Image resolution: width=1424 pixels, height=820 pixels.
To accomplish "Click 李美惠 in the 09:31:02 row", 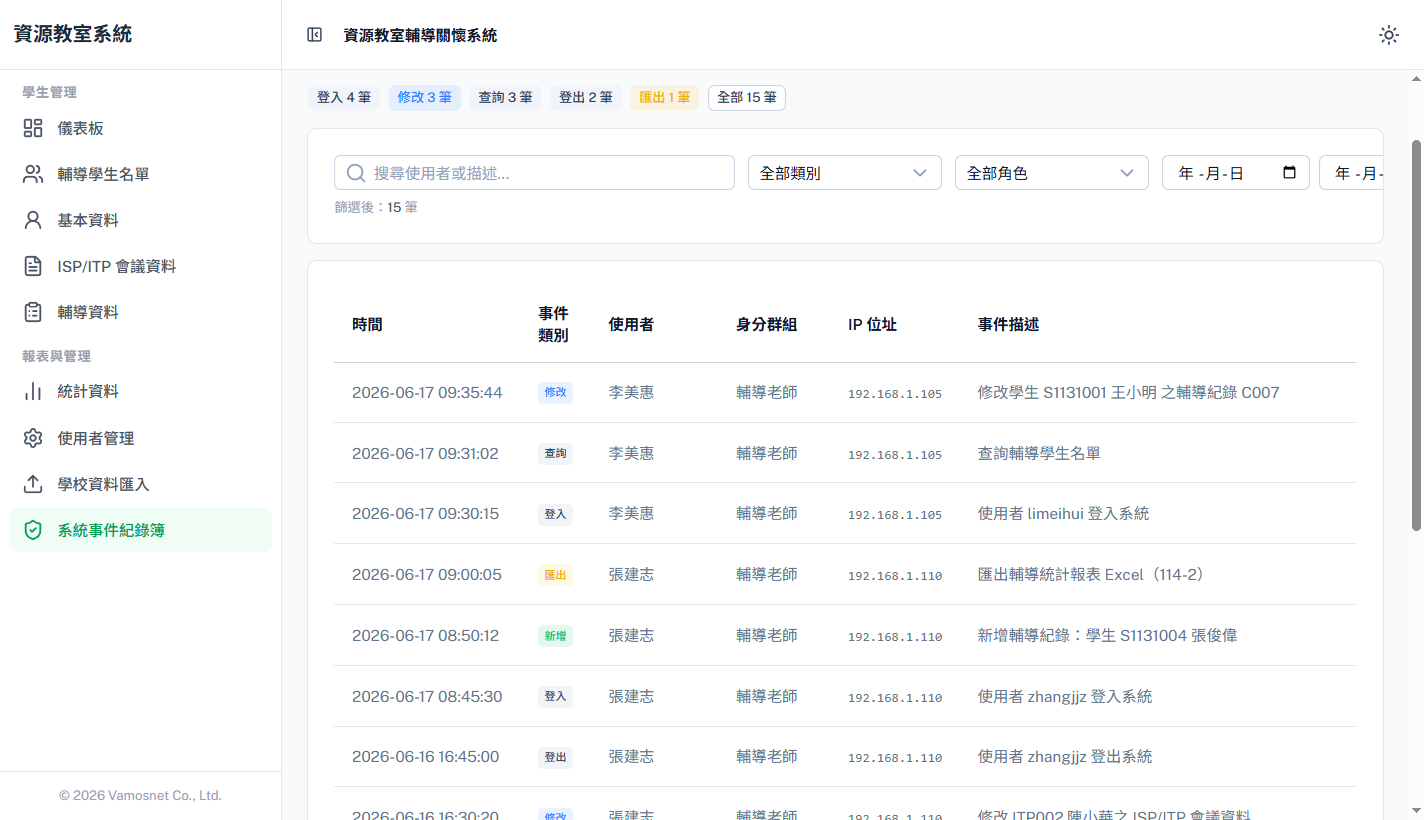I will (x=631, y=453).
